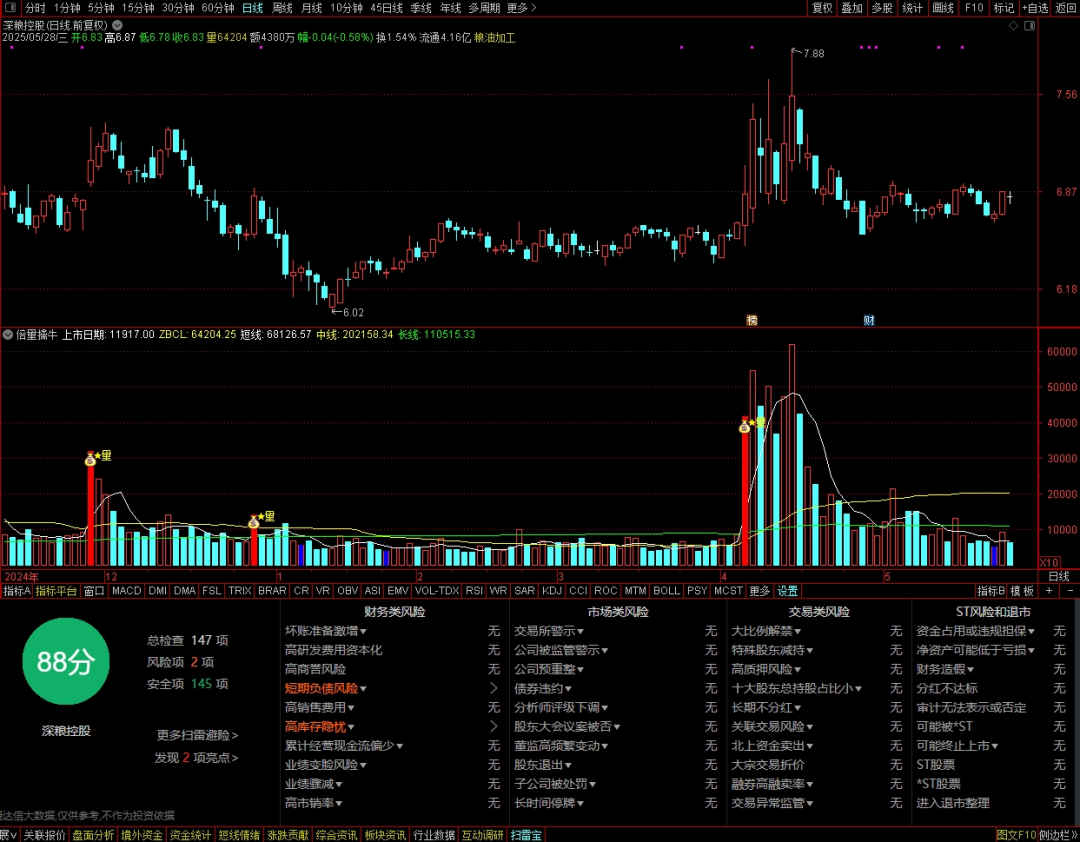Add the stock with +自选
The width and height of the screenshot is (1080, 842).
click(1035, 8)
